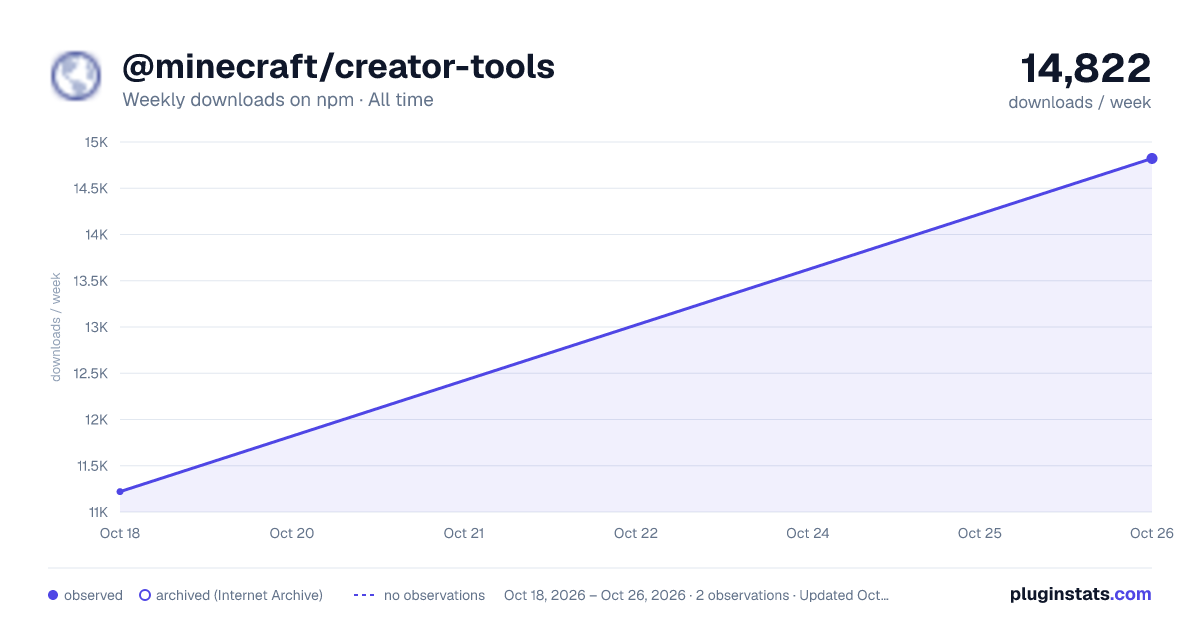Click the 11.5K y-axis label

tap(91, 466)
